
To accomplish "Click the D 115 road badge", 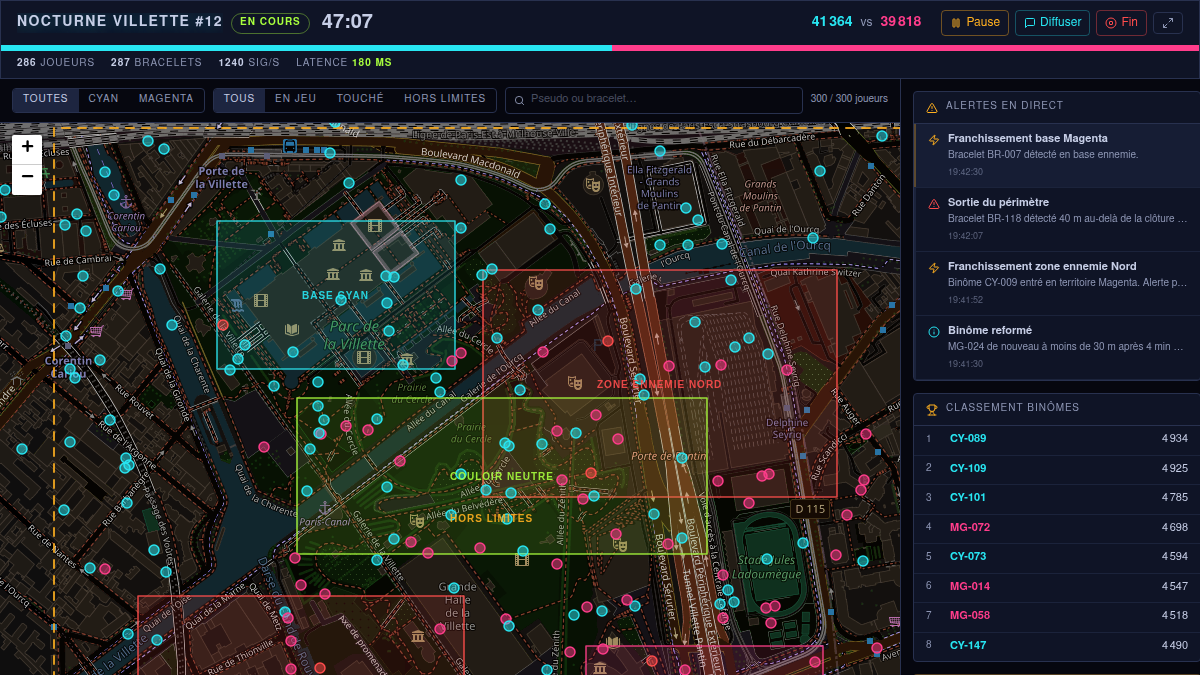I will coord(810,509).
